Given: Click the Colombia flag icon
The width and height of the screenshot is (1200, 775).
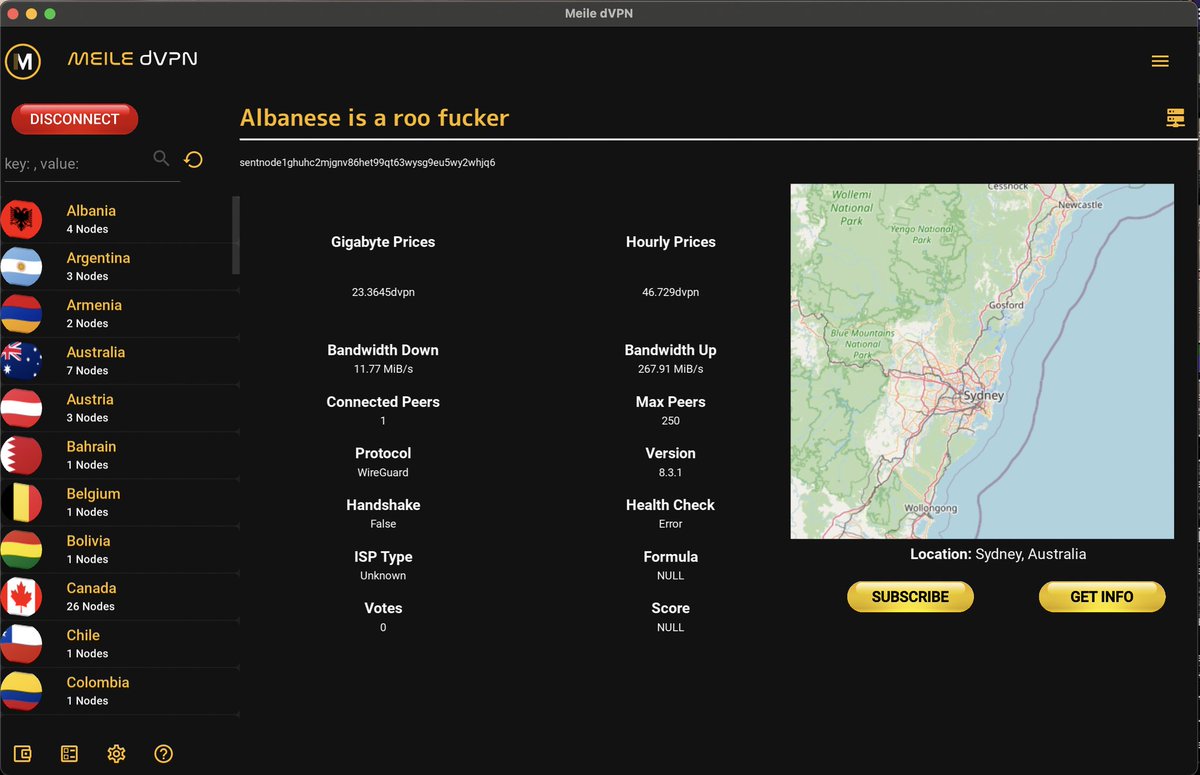Looking at the screenshot, I should point(21,691).
